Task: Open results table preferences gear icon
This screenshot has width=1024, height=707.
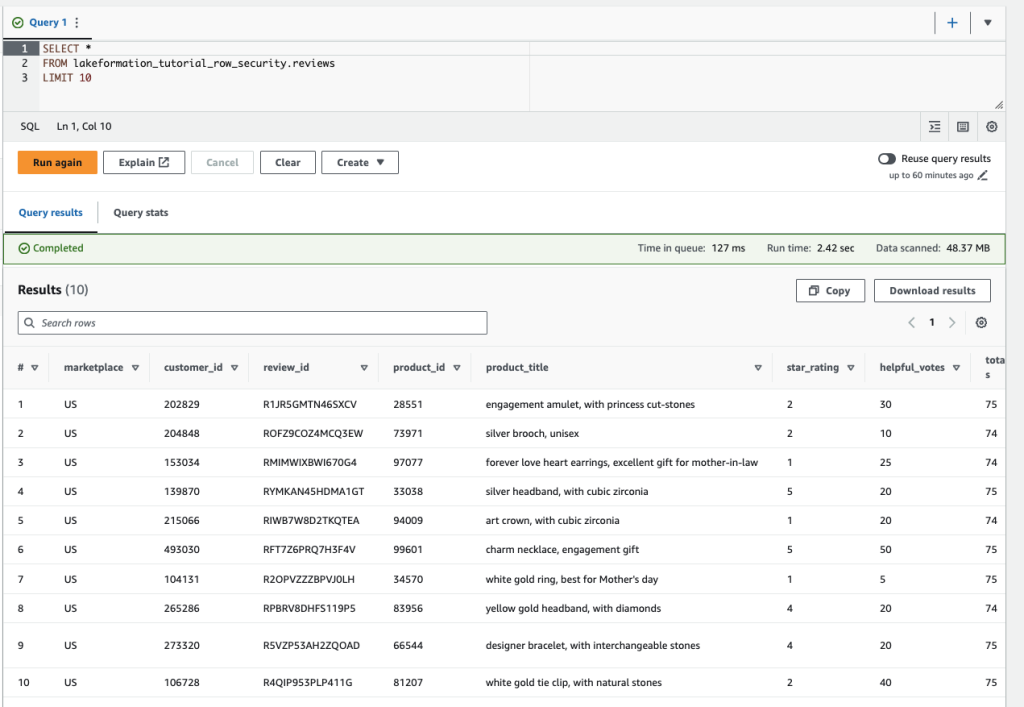Action: pyautogui.click(x=981, y=323)
